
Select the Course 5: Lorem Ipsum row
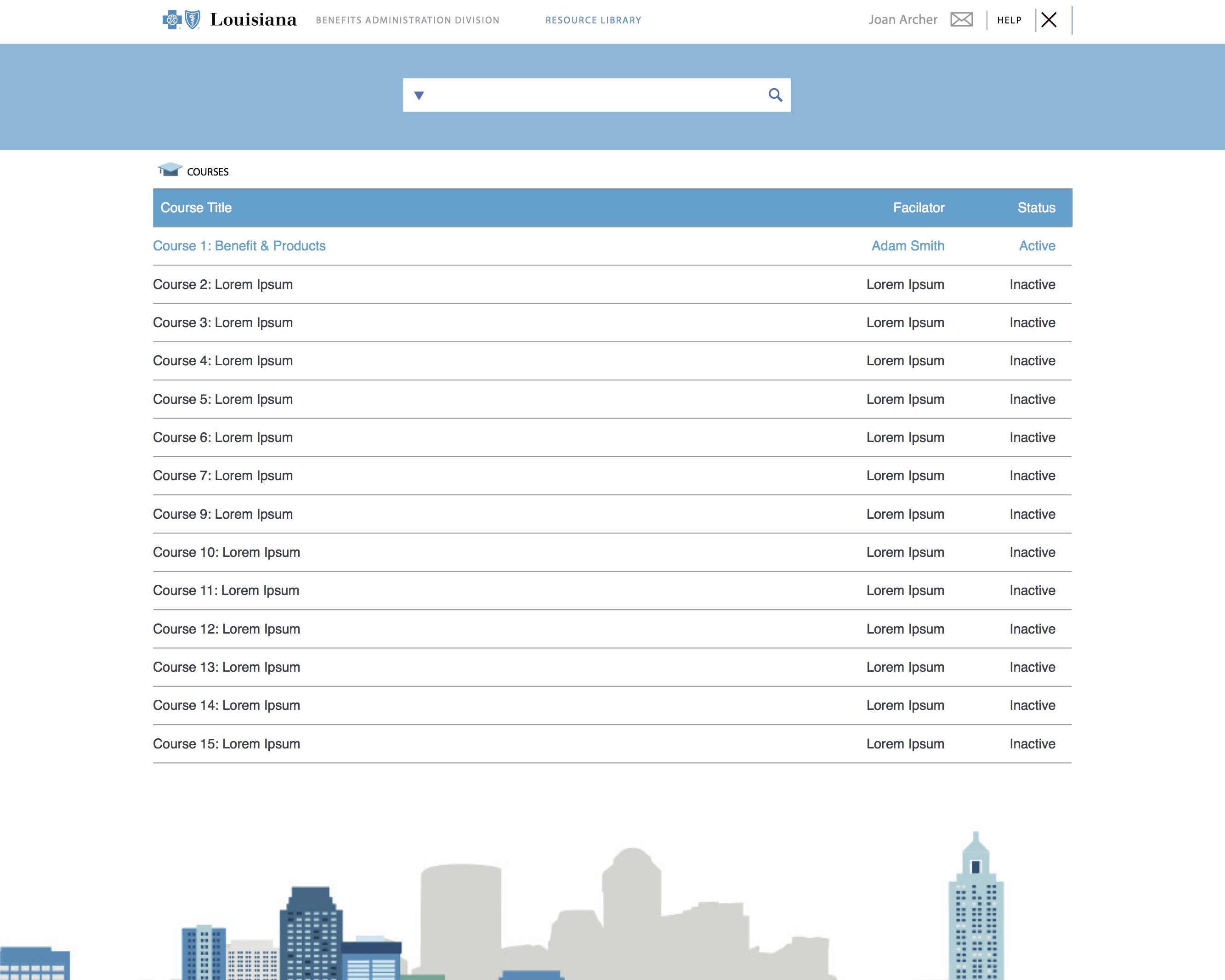(223, 399)
